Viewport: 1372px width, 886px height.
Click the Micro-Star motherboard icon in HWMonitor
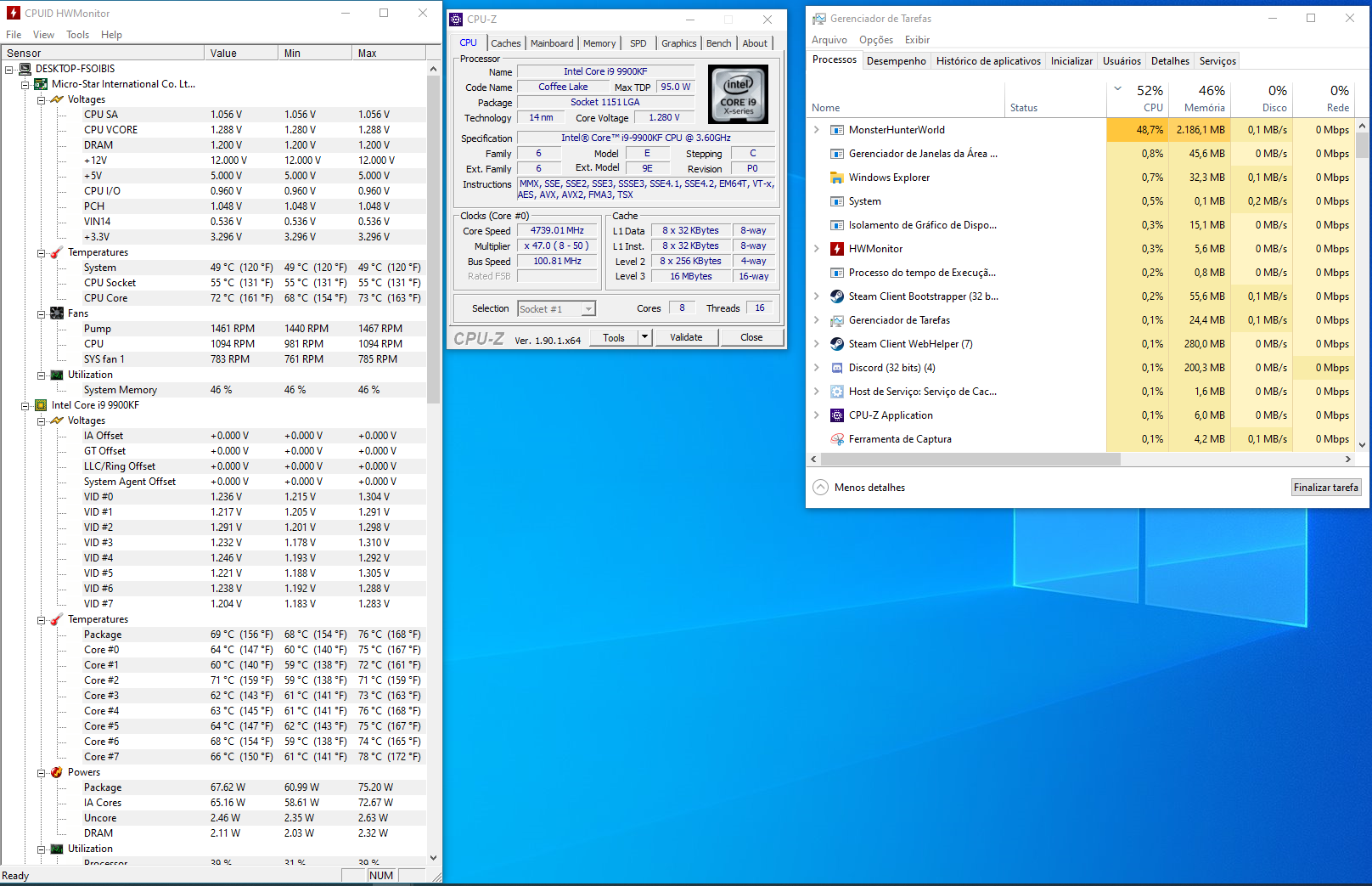tap(41, 84)
